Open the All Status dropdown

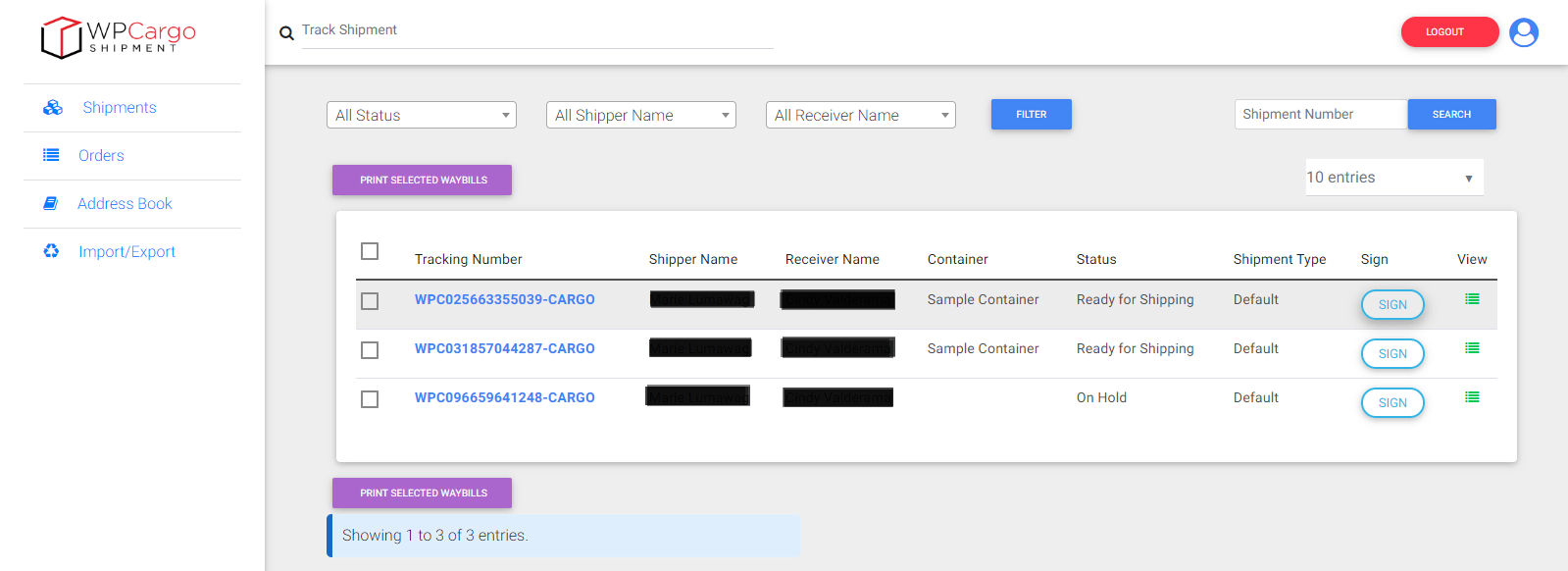coord(422,115)
